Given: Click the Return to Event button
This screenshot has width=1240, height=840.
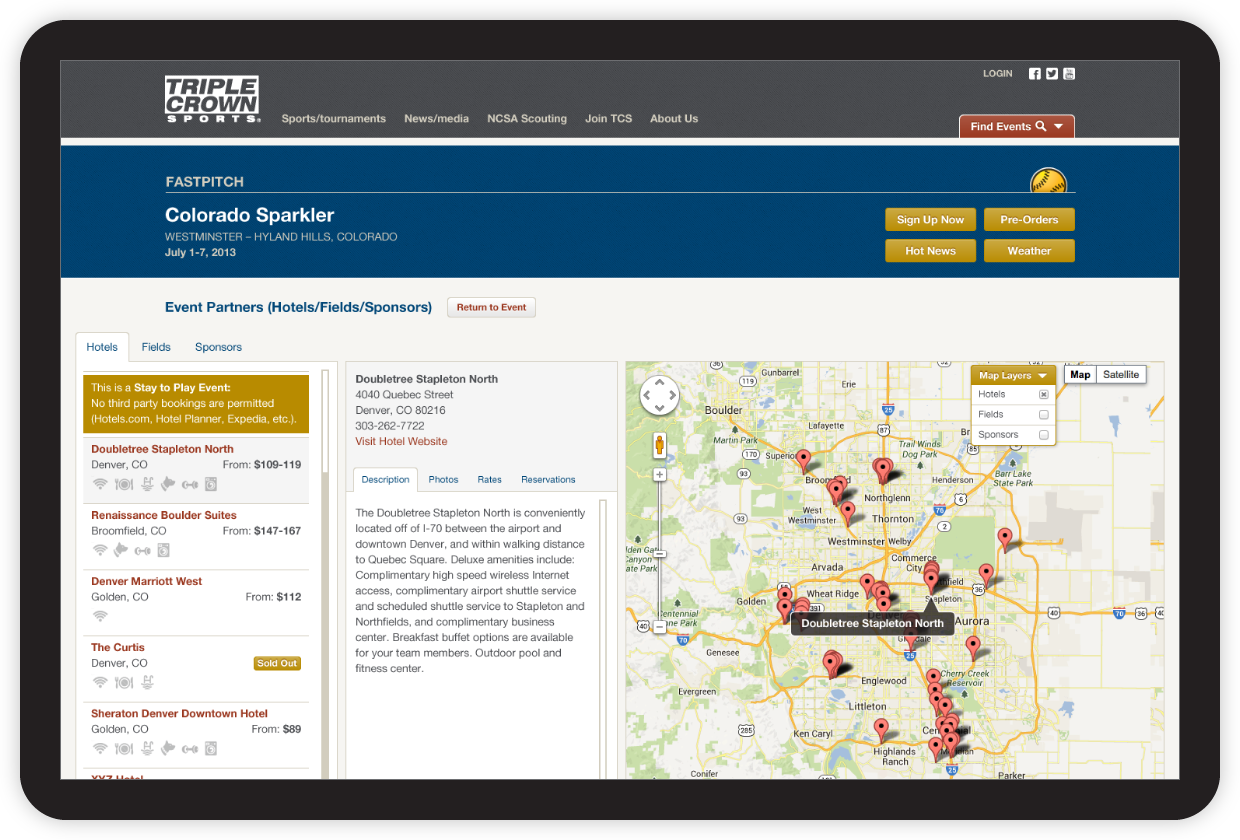Looking at the screenshot, I should point(491,307).
